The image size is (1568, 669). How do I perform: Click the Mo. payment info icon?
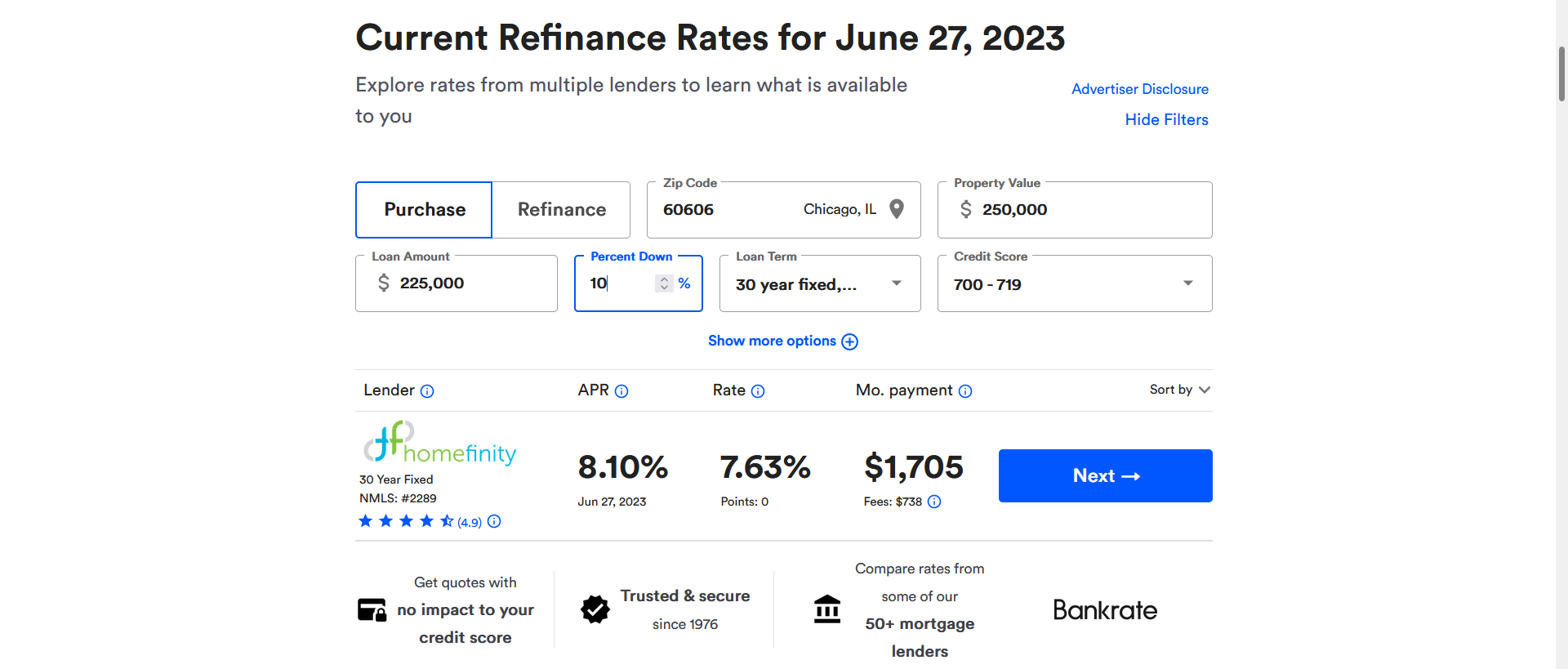pyautogui.click(x=965, y=391)
